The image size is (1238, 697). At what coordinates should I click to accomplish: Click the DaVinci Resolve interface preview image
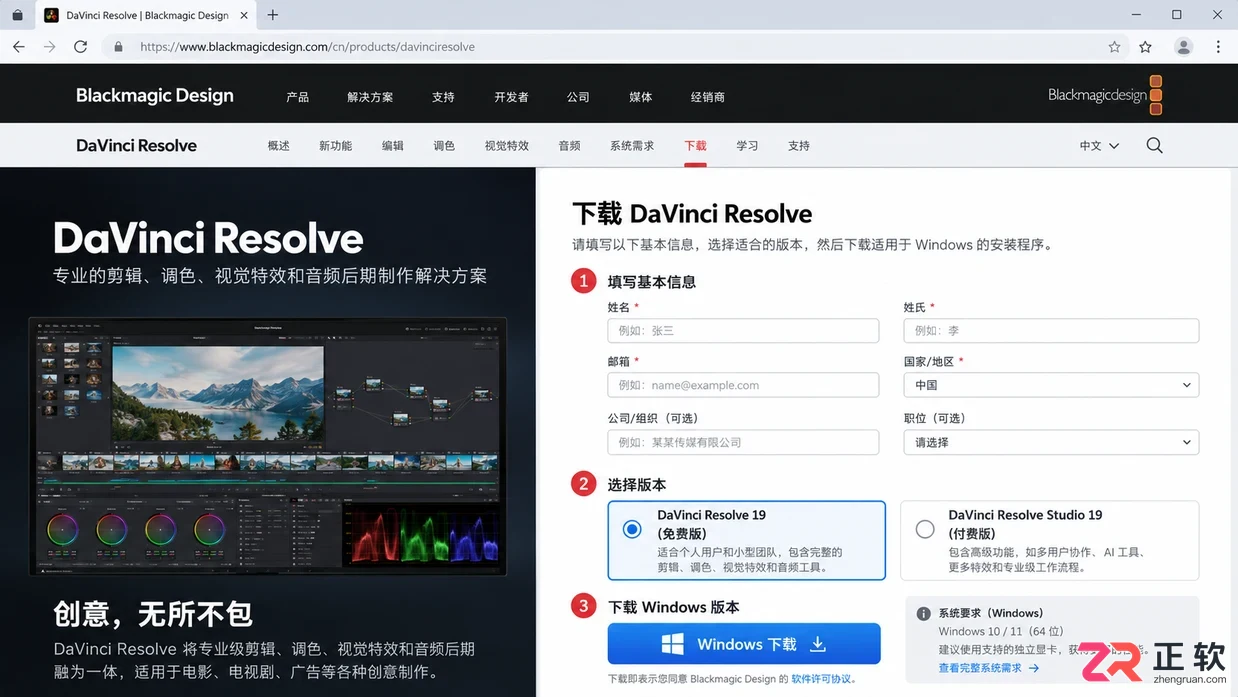[268, 447]
